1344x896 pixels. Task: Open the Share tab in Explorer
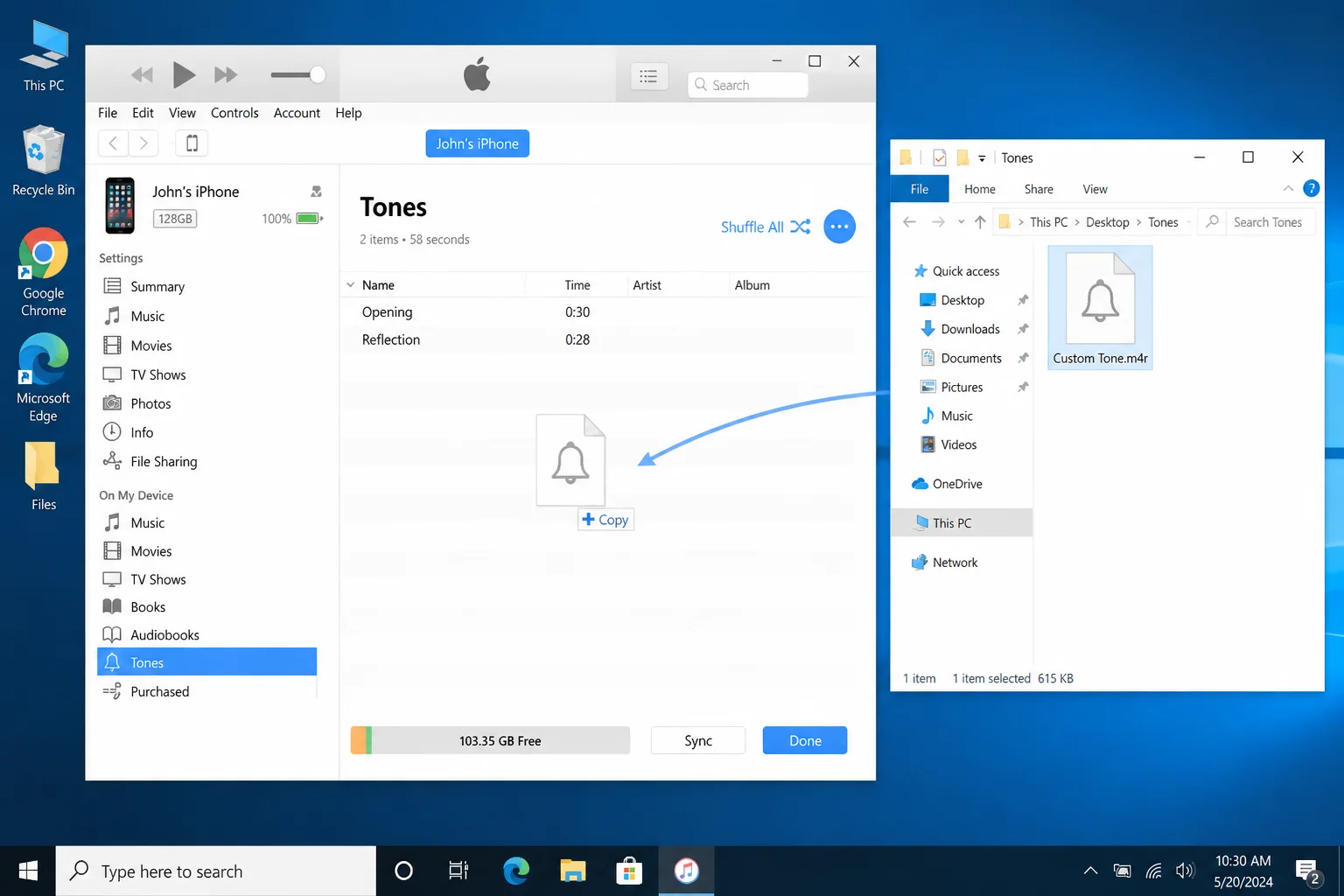[1039, 189]
